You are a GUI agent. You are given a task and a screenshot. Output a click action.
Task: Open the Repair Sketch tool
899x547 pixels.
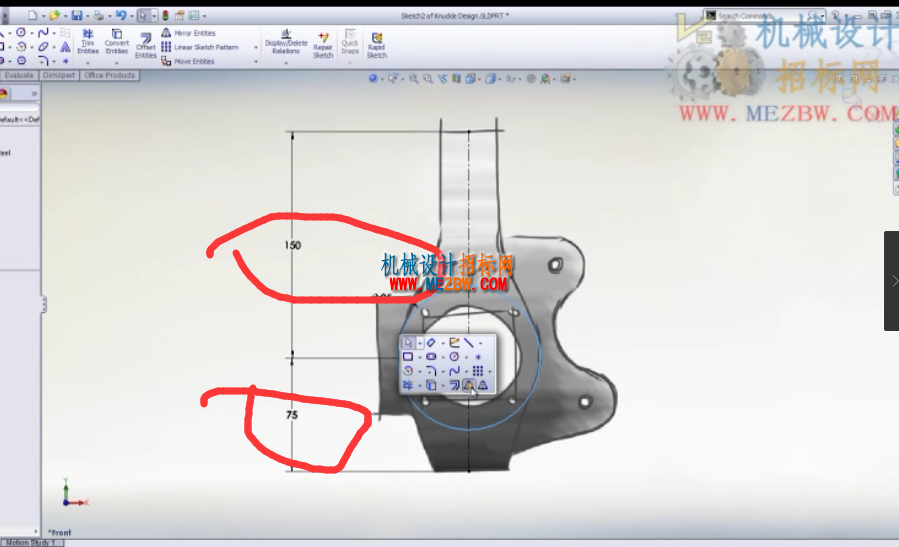pyautogui.click(x=323, y=45)
